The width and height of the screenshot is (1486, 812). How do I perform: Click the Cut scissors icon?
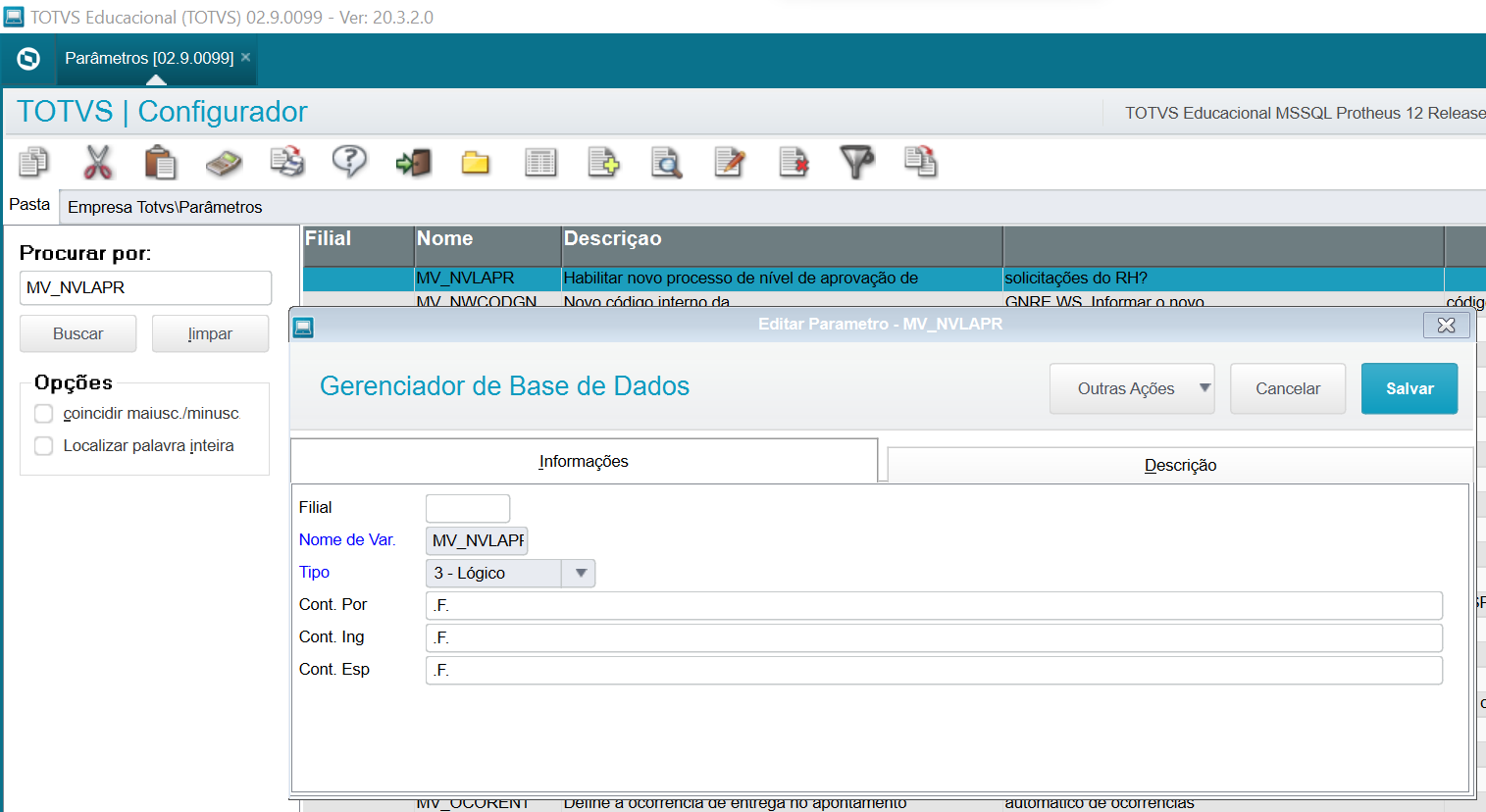click(x=98, y=162)
